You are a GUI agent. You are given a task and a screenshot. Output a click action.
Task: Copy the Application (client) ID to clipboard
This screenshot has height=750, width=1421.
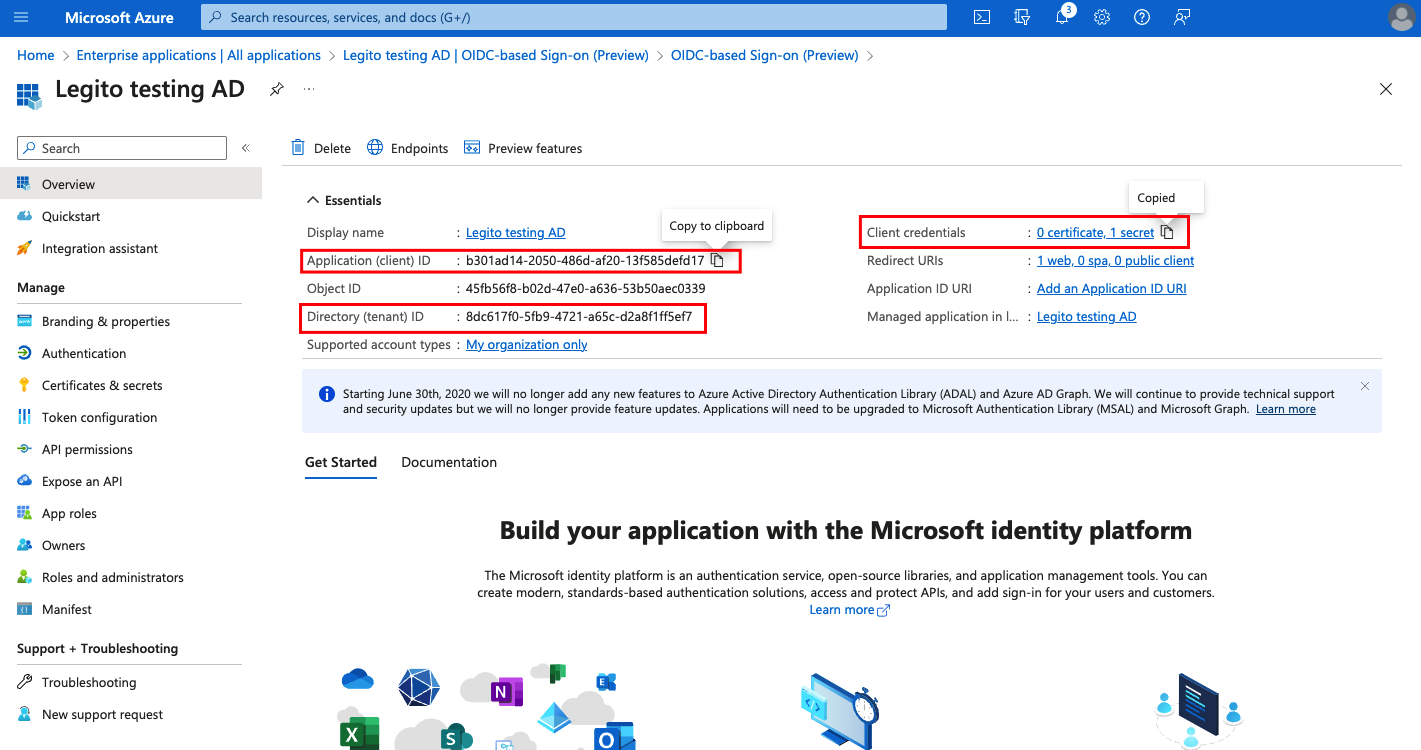coord(717,261)
